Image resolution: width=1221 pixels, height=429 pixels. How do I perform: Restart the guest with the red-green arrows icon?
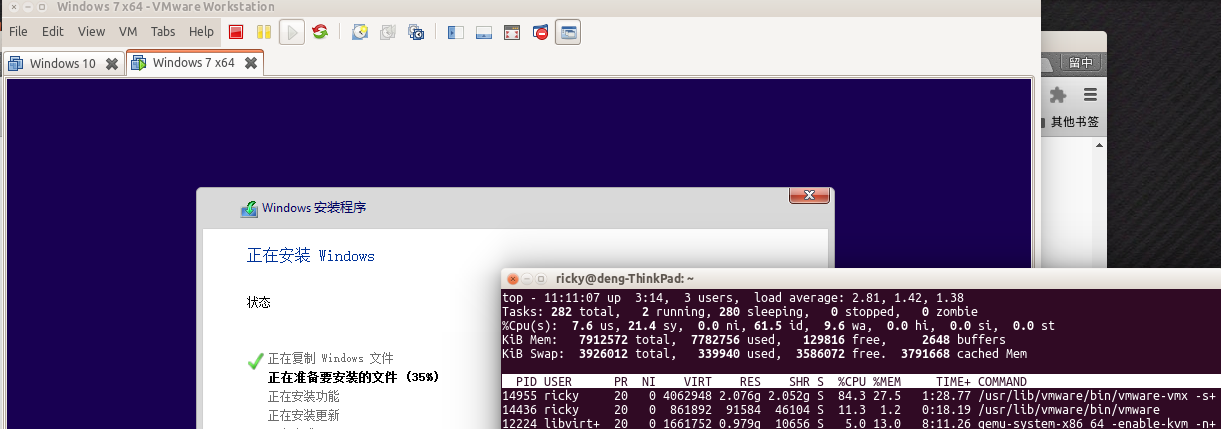click(320, 32)
